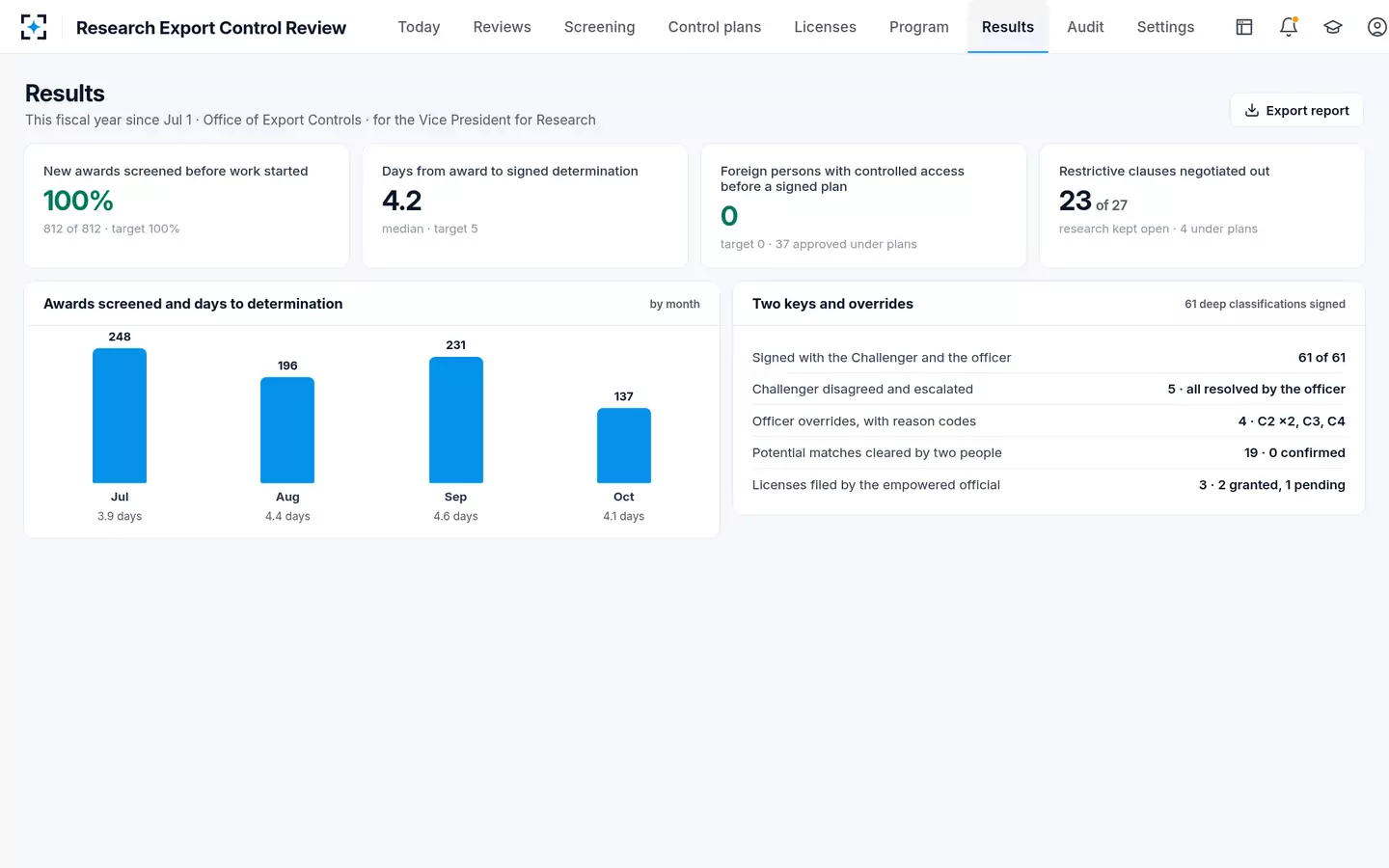Click the Research Export Control Review title
Image resolution: width=1389 pixels, height=868 pixels.
tap(211, 28)
